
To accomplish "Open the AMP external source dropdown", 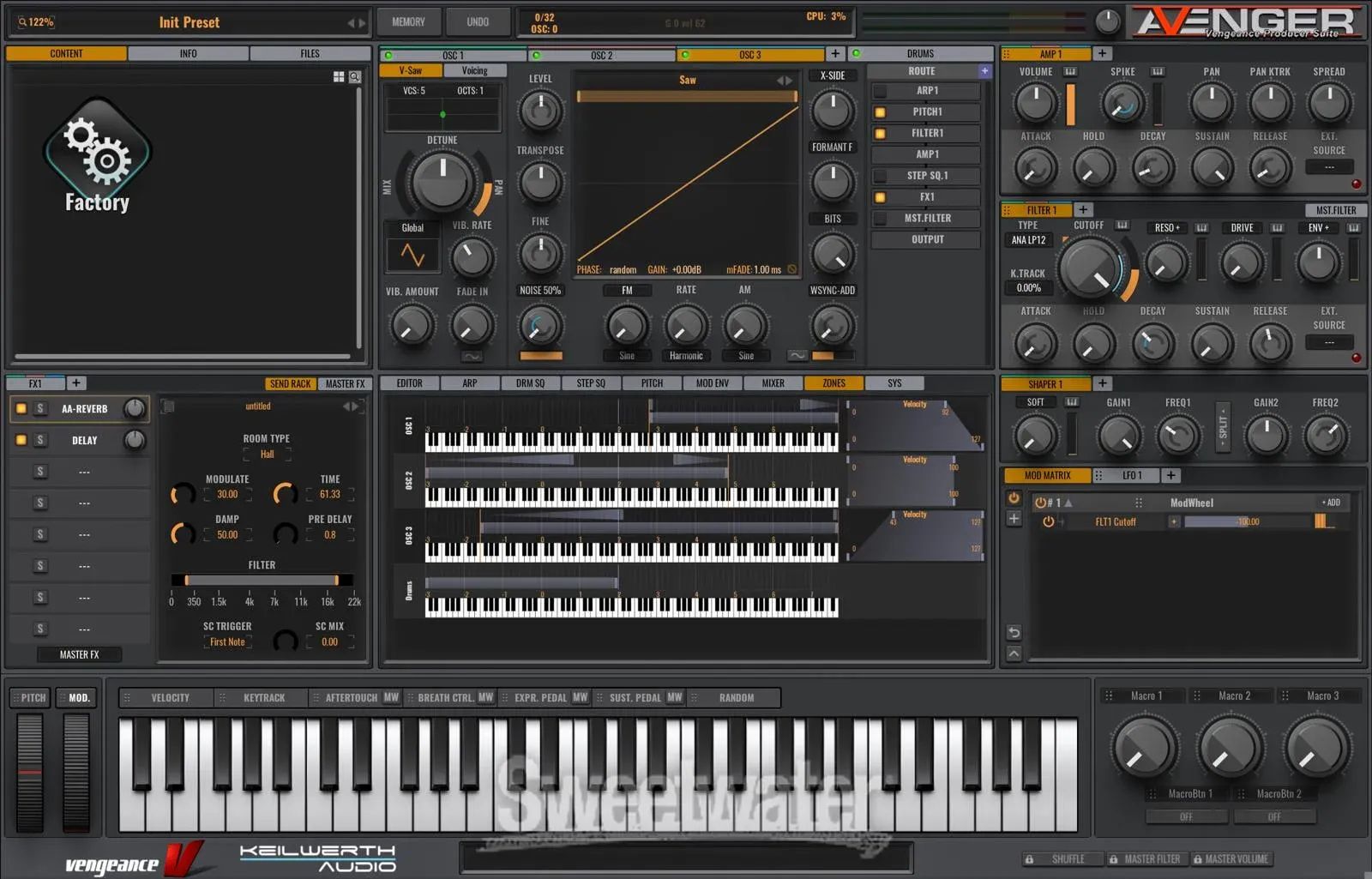I will [x=1329, y=167].
